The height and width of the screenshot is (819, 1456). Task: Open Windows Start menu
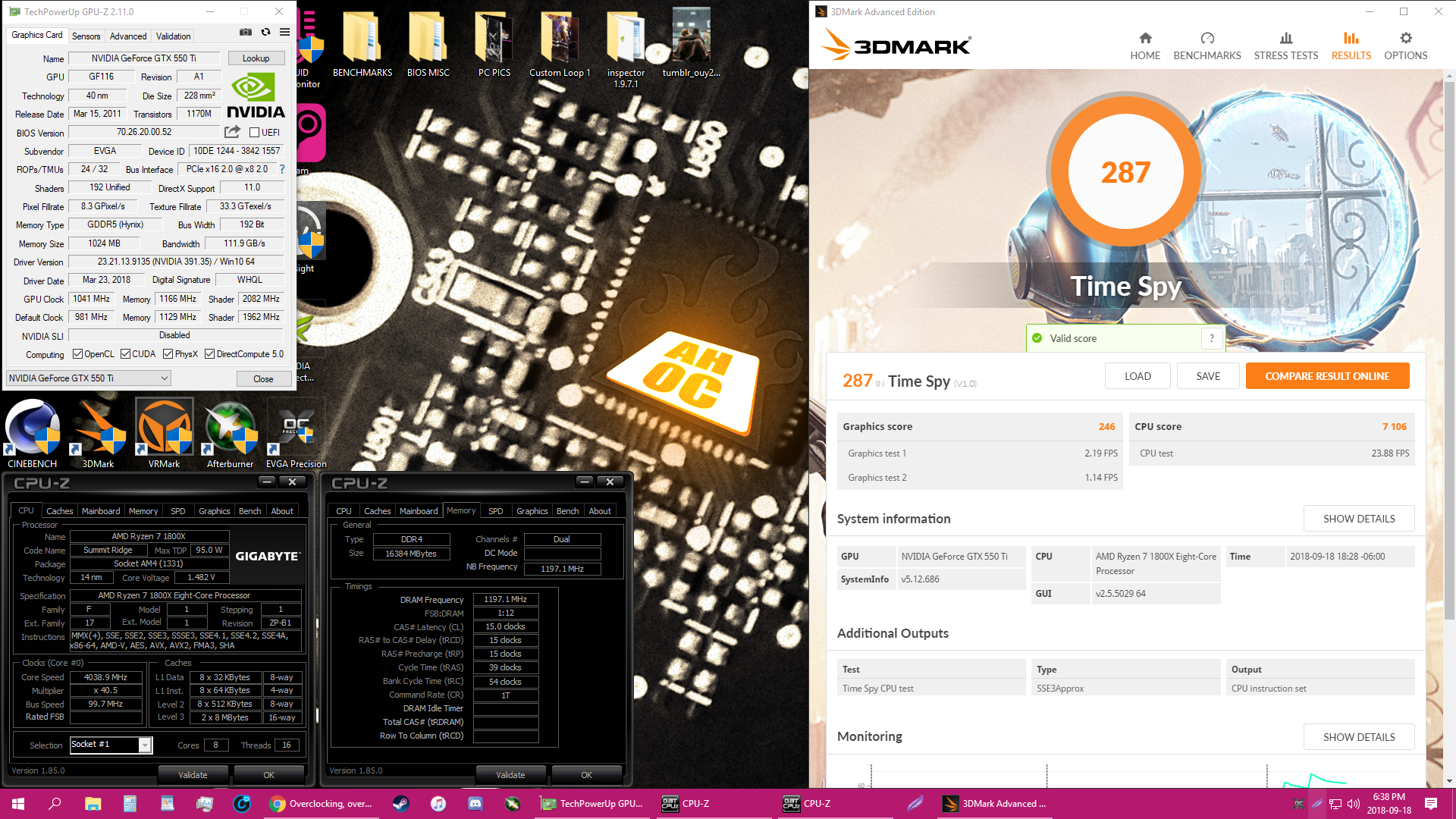[18, 804]
